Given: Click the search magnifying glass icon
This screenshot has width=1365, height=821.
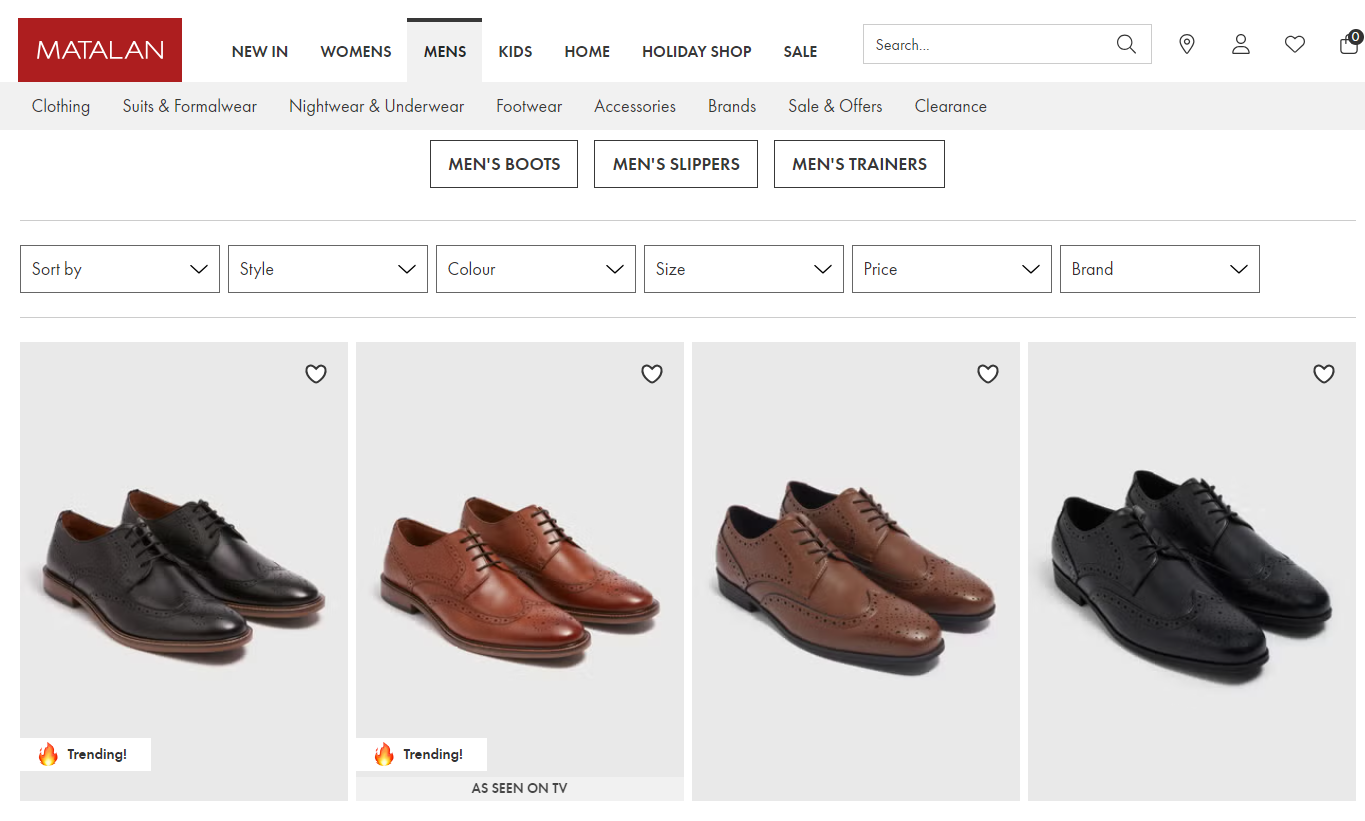Looking at the screenshot, I should 1126,44.
